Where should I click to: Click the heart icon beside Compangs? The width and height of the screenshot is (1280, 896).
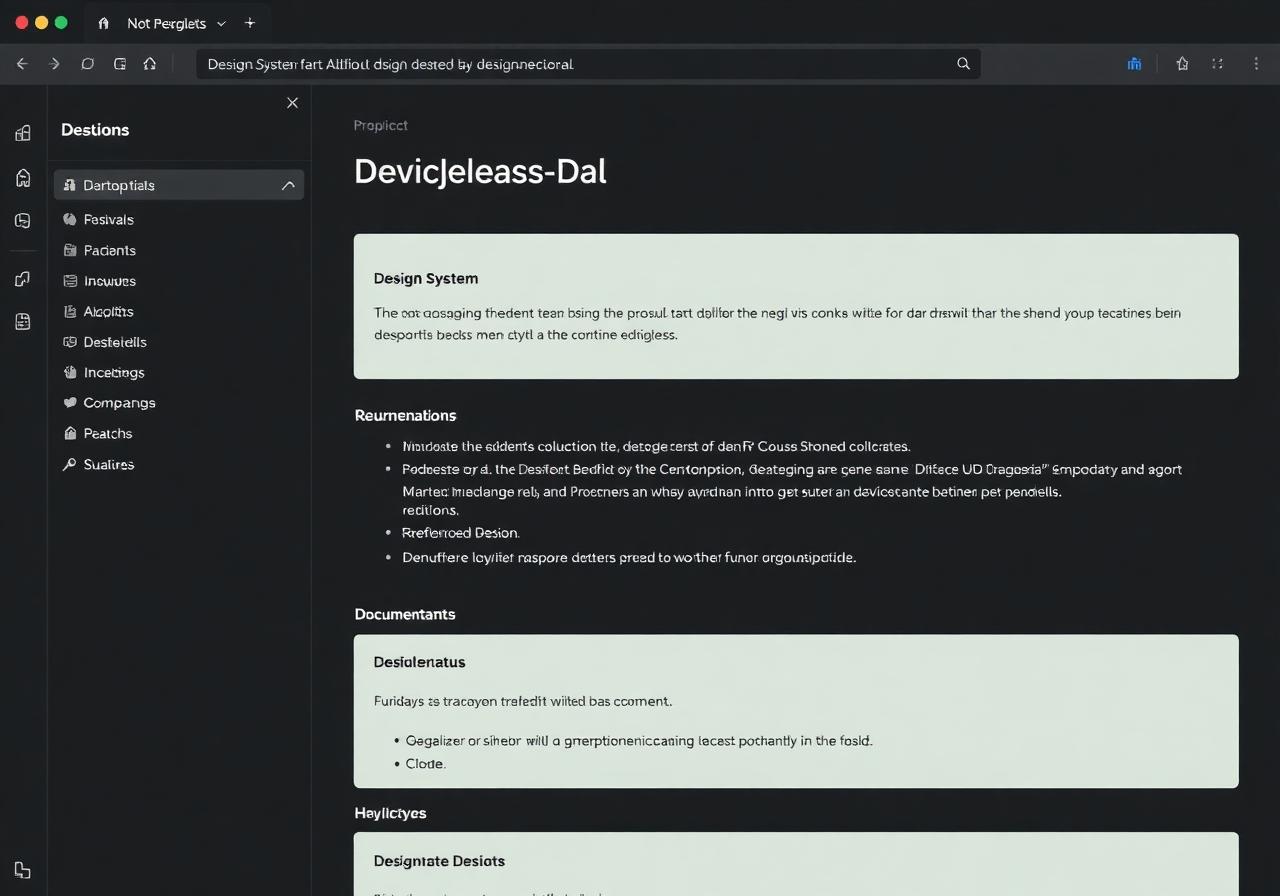click(x=70, y=403)
